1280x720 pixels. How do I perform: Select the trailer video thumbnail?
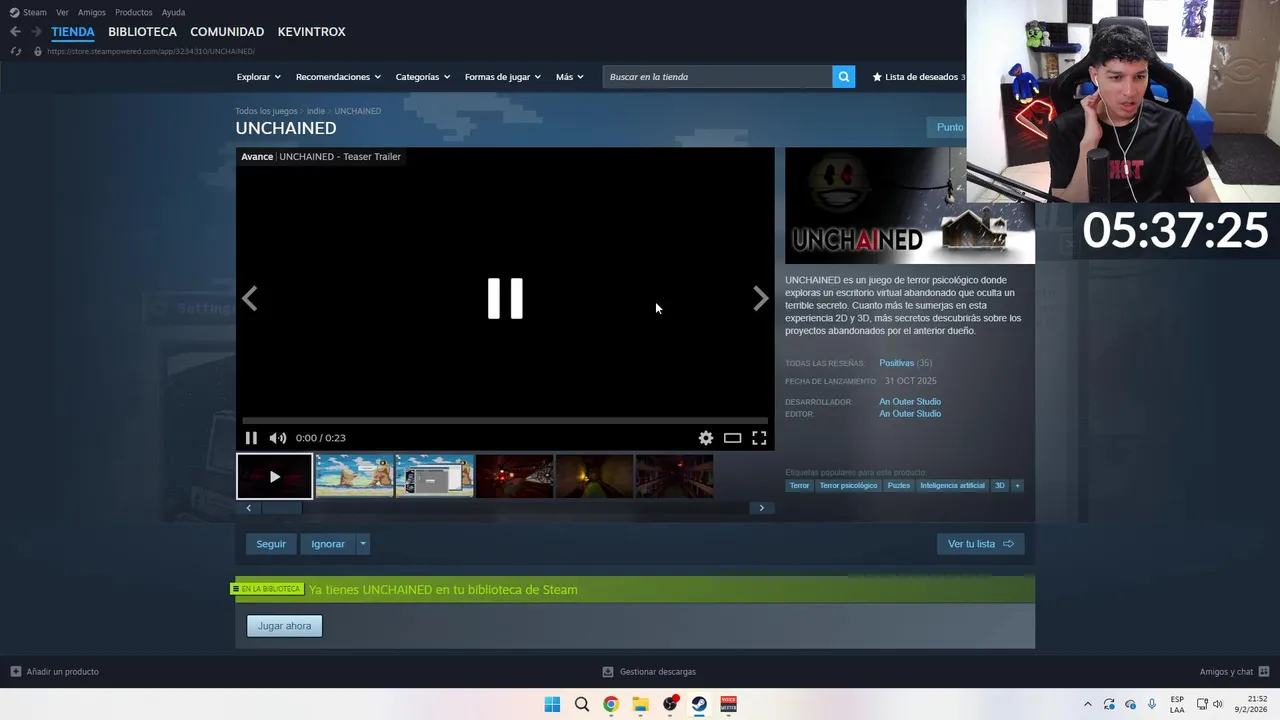click(274, 477)
